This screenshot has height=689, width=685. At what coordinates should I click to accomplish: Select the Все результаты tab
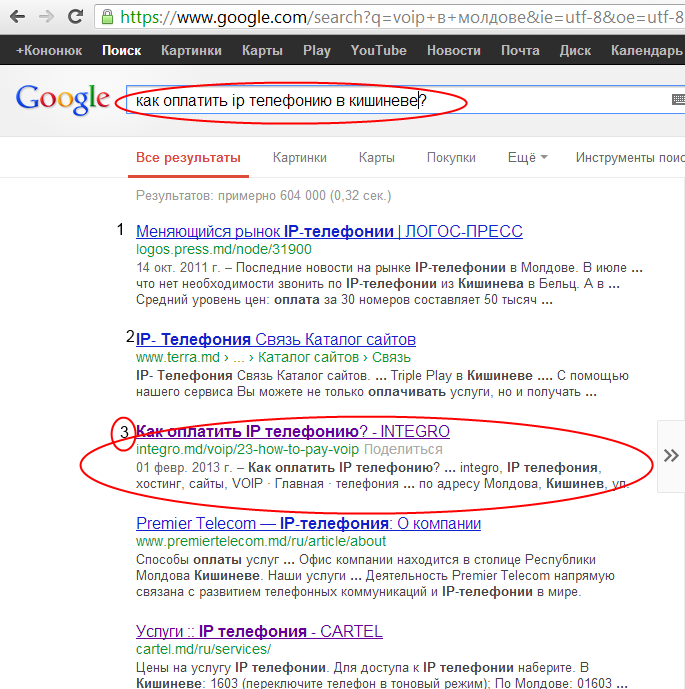[x=188, y=158]
